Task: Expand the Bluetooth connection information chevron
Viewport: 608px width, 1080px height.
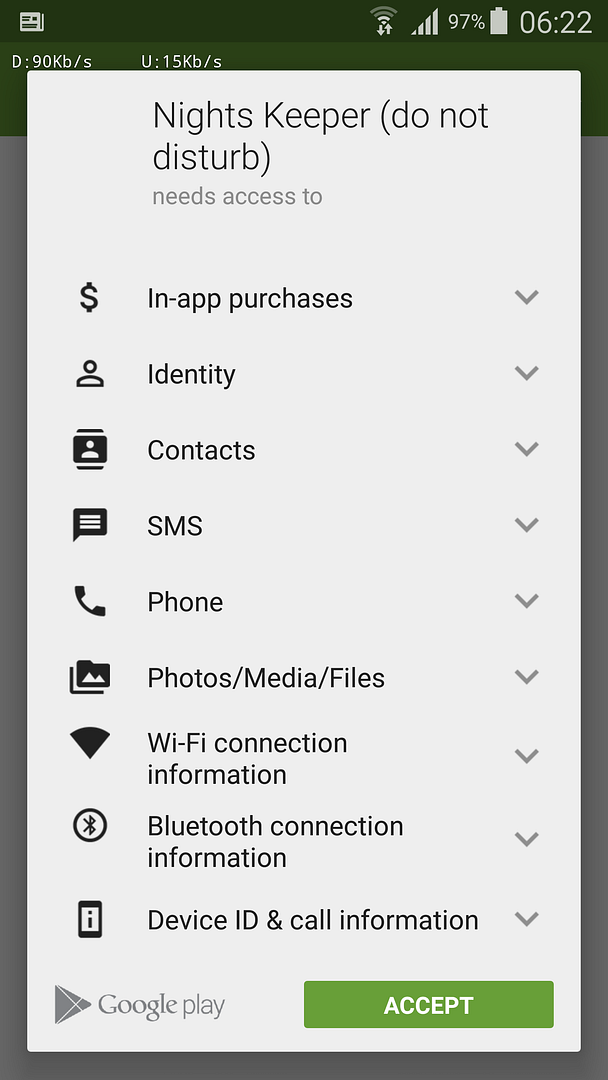Action: [x=526, y=838]
